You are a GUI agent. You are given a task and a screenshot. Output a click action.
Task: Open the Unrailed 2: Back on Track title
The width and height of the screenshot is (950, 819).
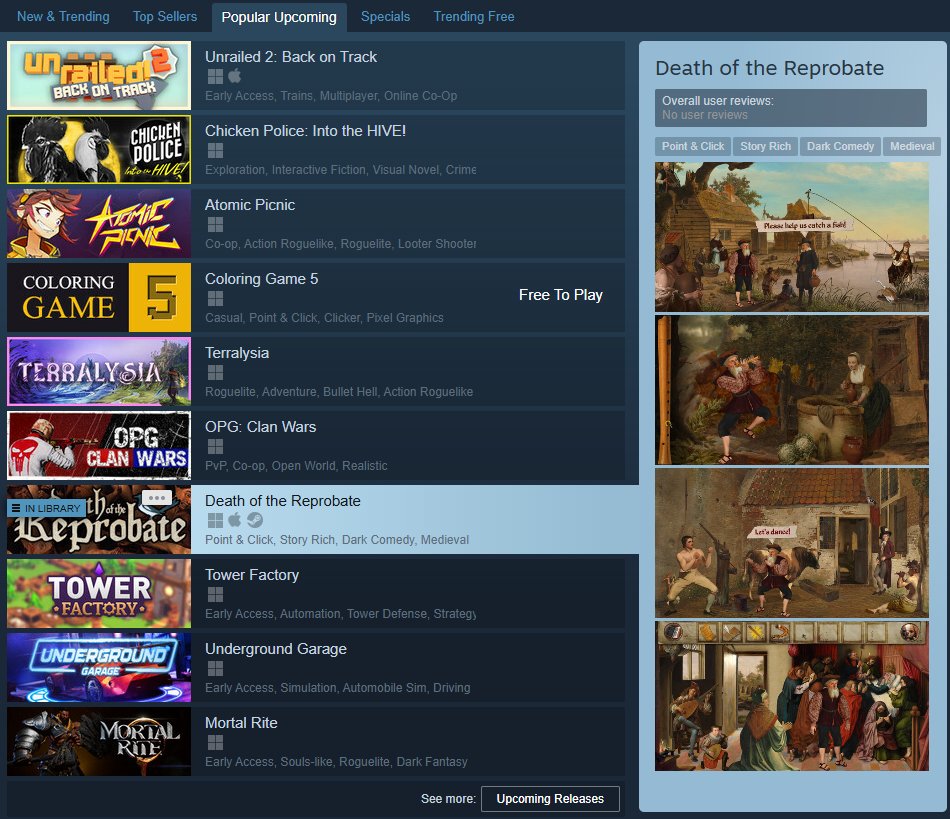291,57
